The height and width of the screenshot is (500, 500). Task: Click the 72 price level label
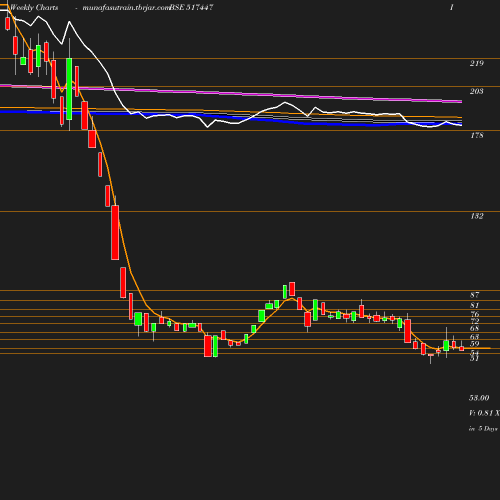(475, 321)
